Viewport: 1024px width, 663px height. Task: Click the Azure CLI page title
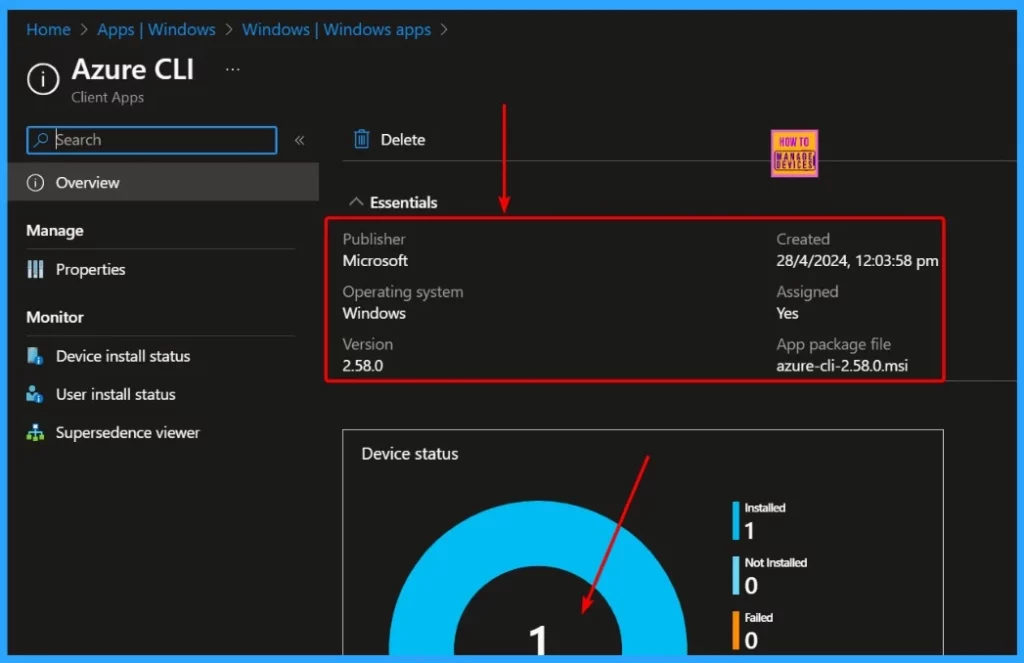coord(133,69)
